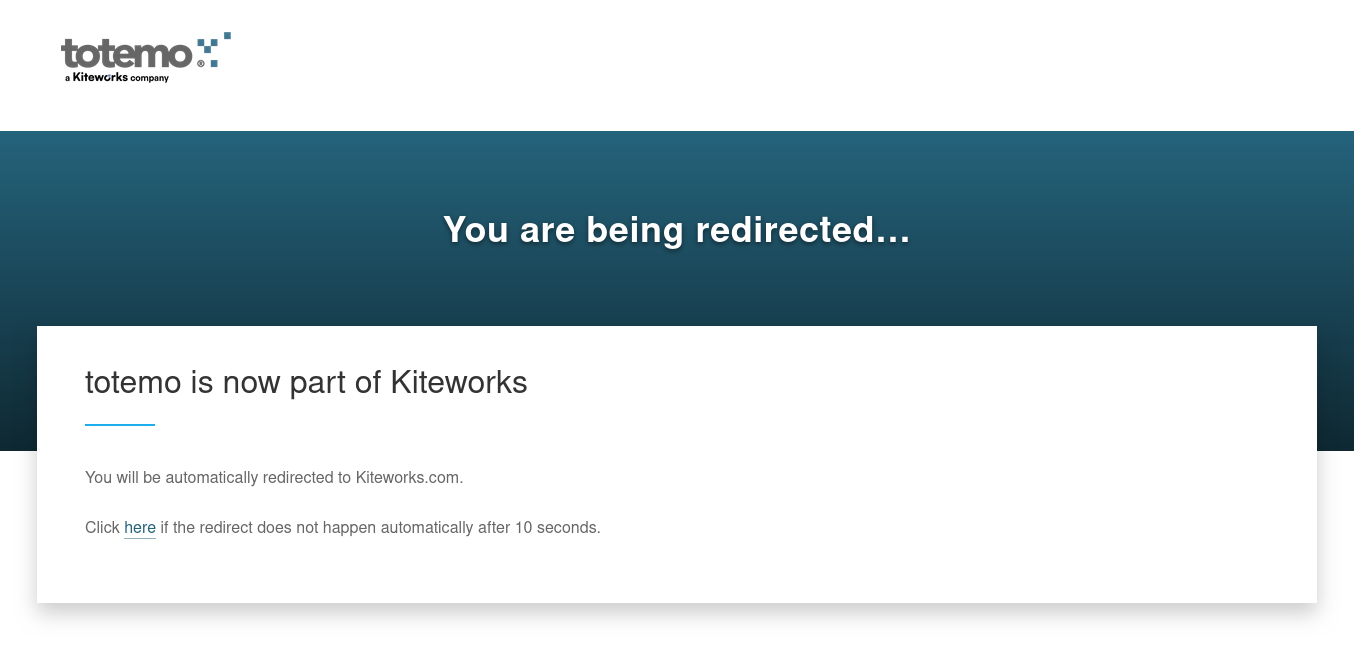Click the dark teal banner background

tap(1100, 230)
